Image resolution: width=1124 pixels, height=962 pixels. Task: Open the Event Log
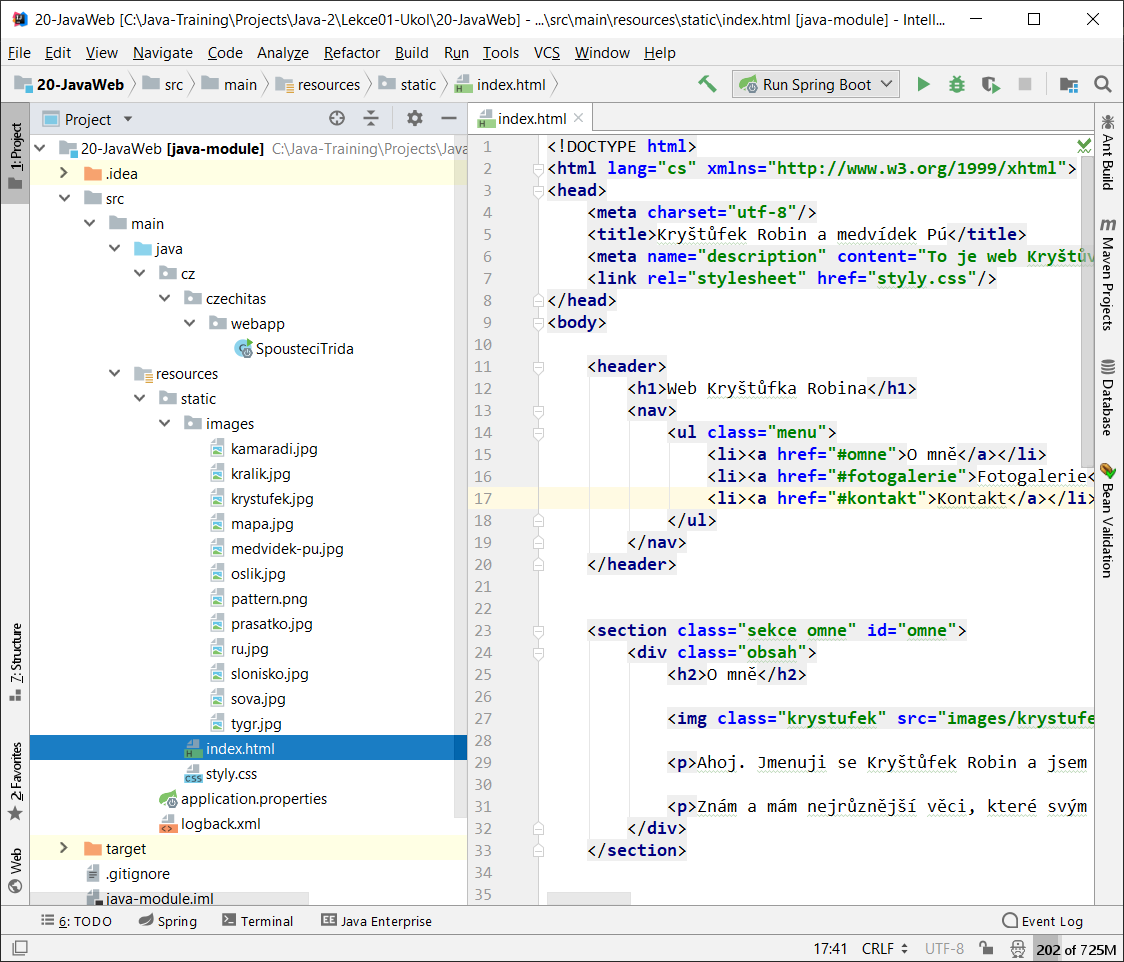pos(1043,920)
